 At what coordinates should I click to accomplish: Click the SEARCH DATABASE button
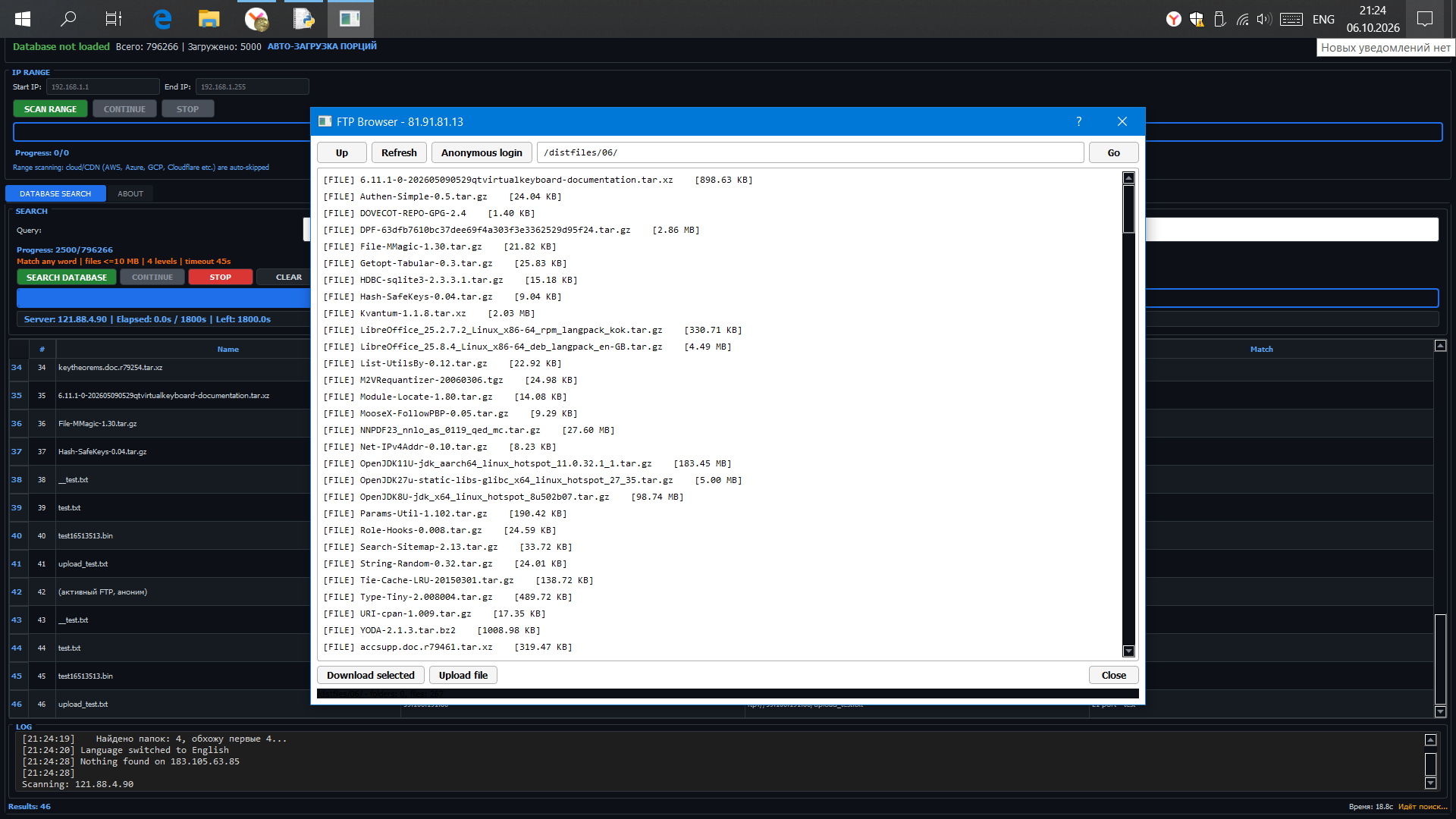(67, 277)
